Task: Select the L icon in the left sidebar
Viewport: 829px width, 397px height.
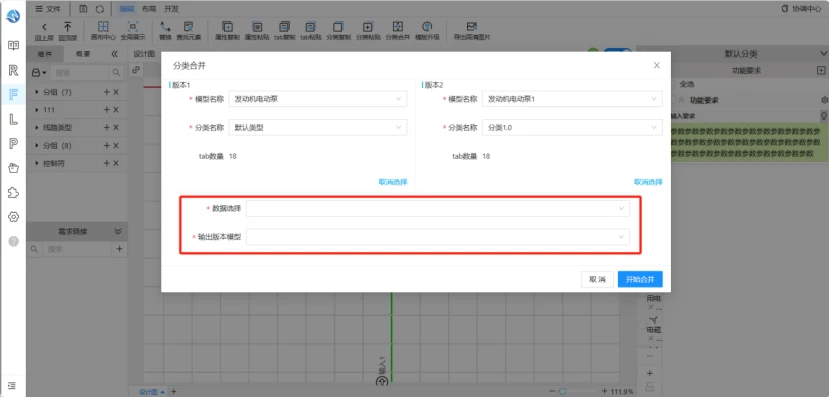Action: coord(14,119)
